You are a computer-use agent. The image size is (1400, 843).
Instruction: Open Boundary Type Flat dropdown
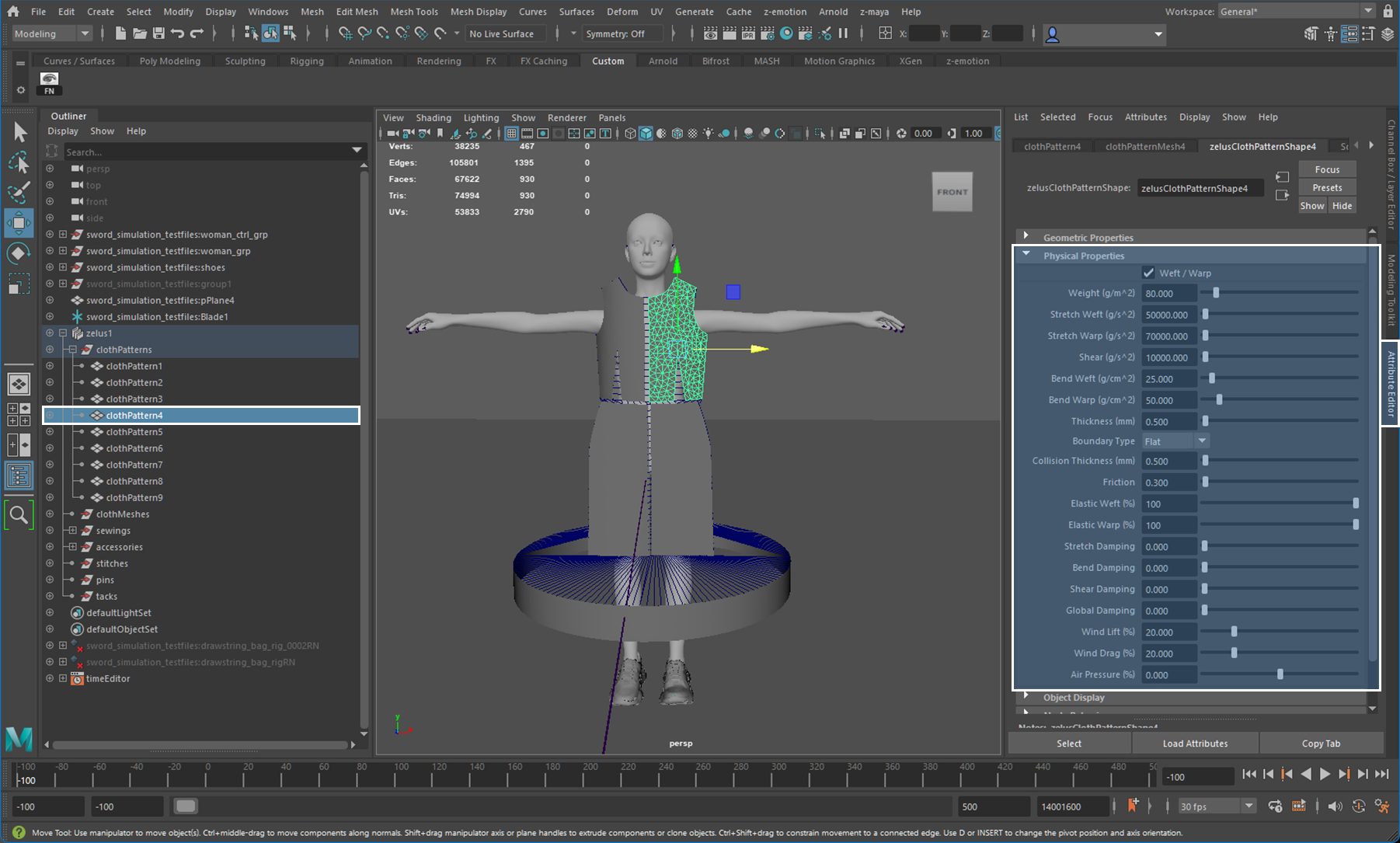click(1175, 441)
